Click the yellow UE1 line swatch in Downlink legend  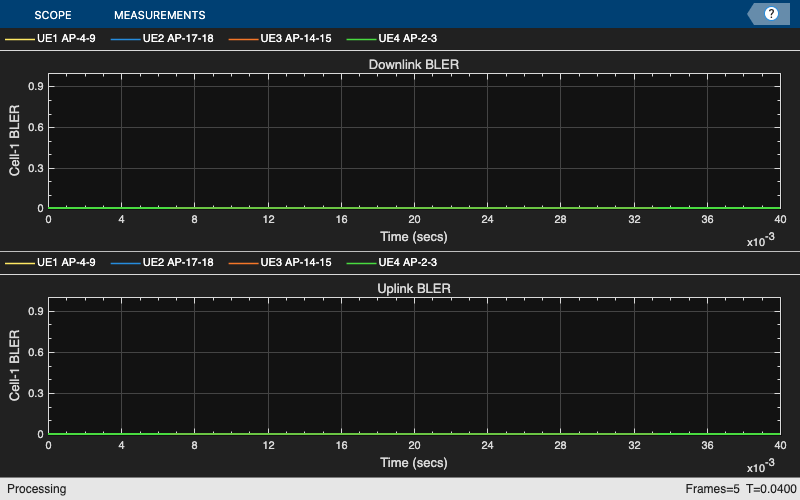(x=20, y=39)
